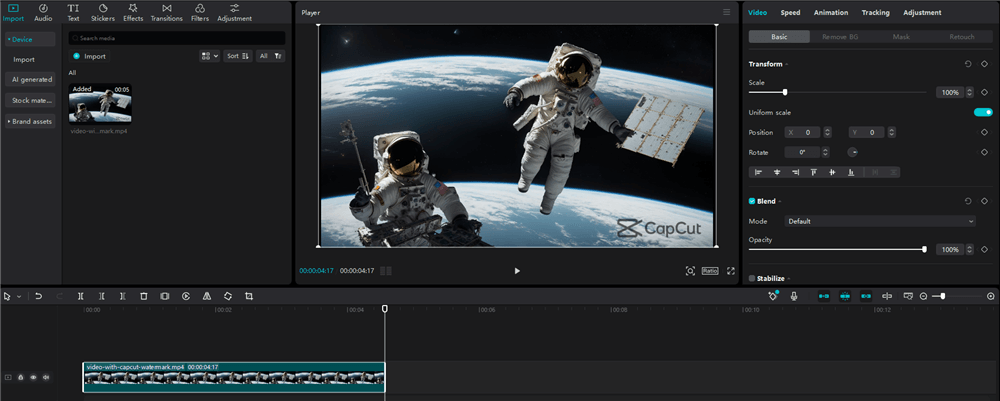This screenshot has height=401, width=1000.
Task: Collapse the Transform section
Action: [786, 64]
